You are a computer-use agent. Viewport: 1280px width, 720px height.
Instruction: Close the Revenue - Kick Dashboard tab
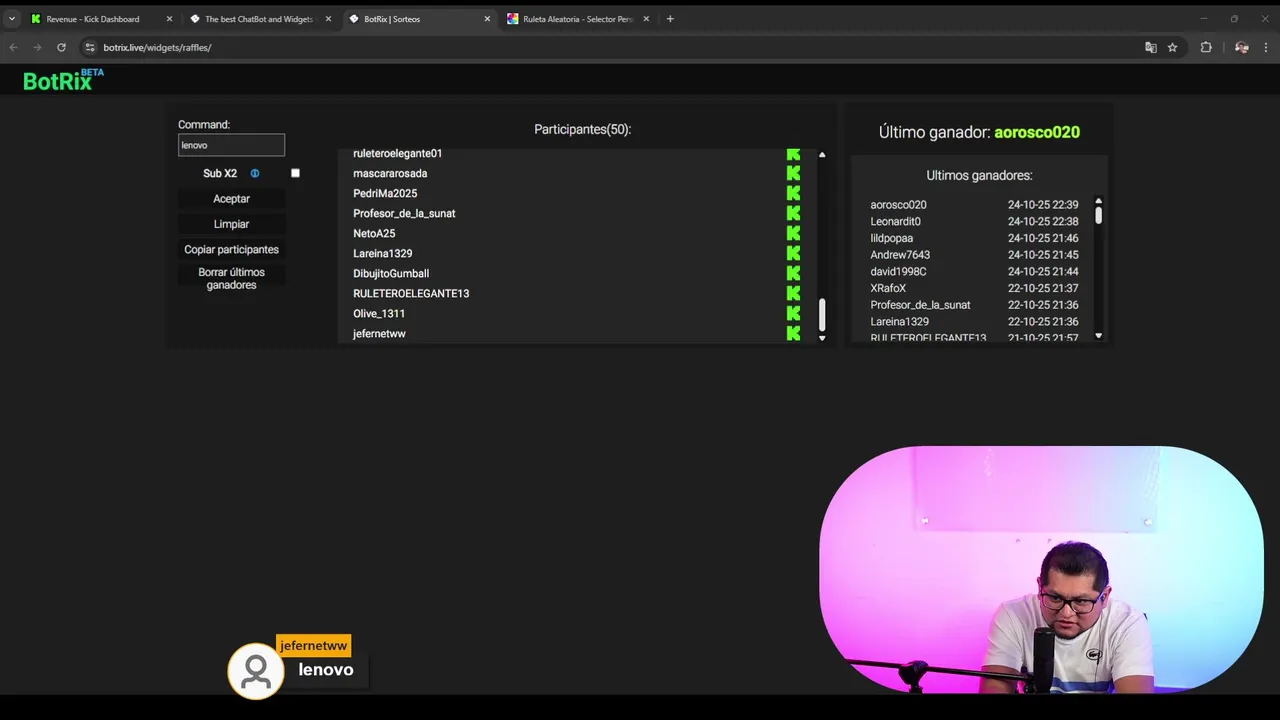click(x=169, y=19)
